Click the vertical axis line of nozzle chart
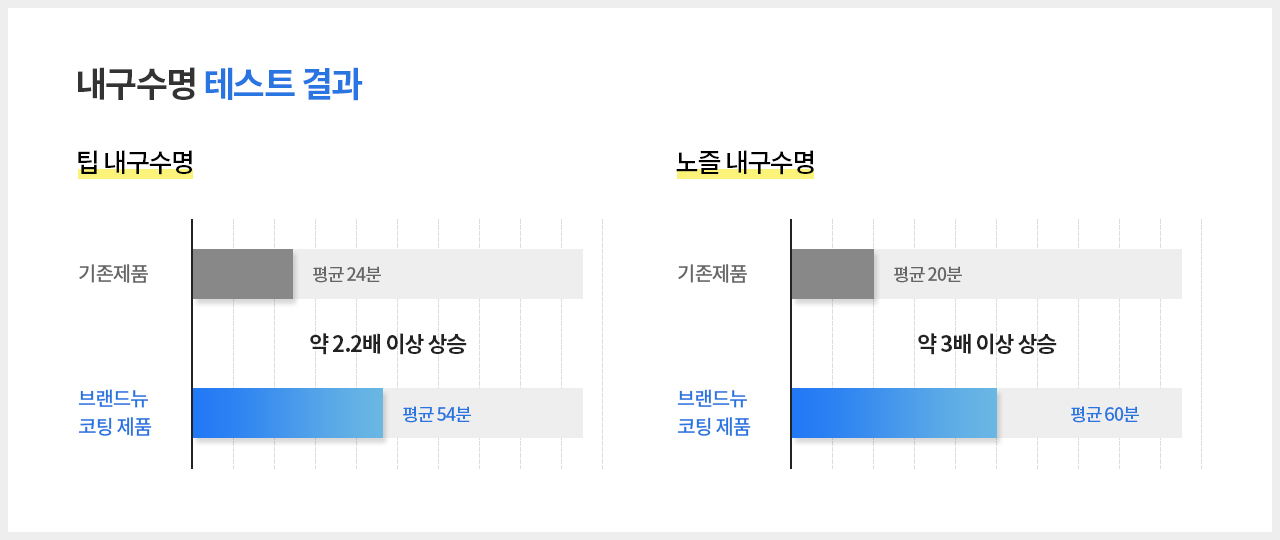This screenshot has height=540, width=1280. 791,344
